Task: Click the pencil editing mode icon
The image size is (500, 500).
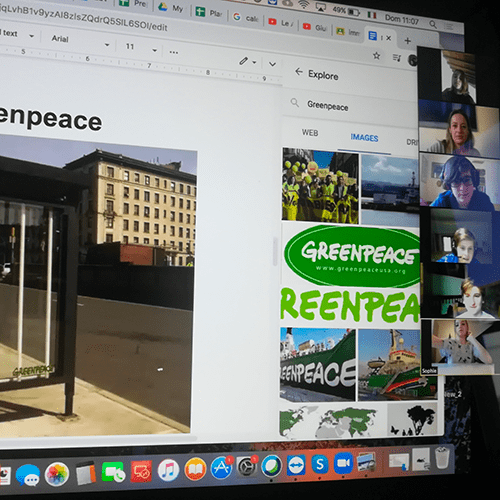Action: pyautogui.click(x=243, y=61)
